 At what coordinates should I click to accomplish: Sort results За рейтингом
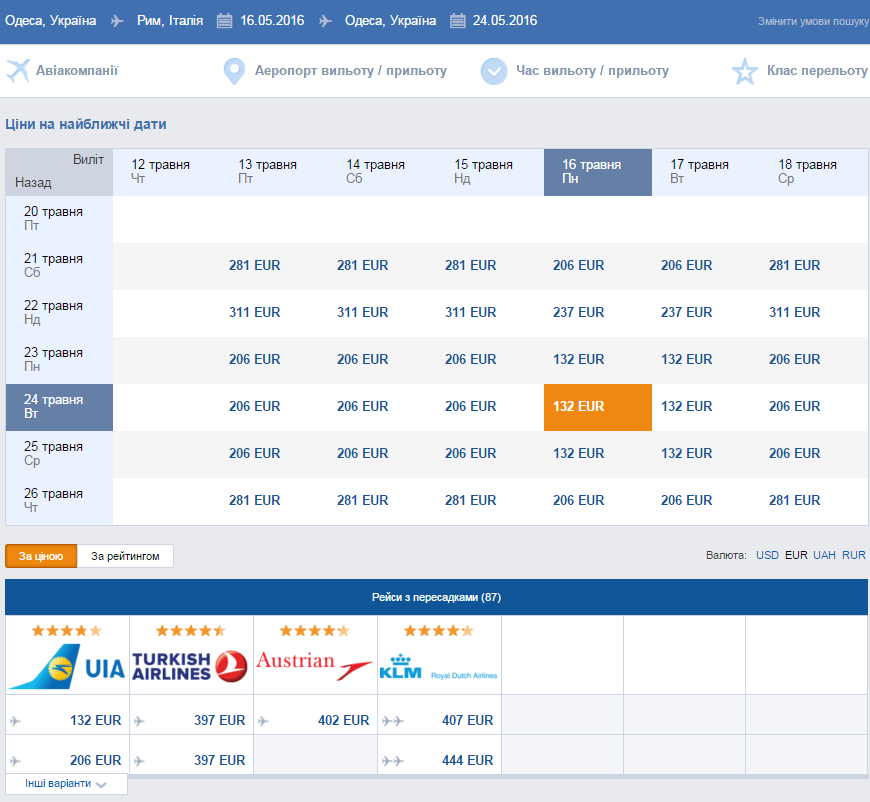coord(125,556)
